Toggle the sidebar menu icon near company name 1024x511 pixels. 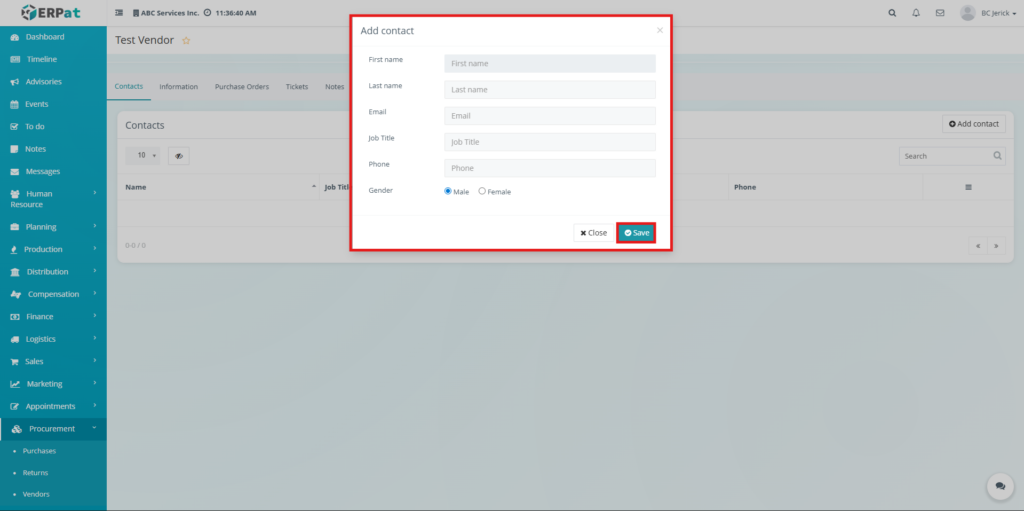pyautogui.click(x=120, y=13)
